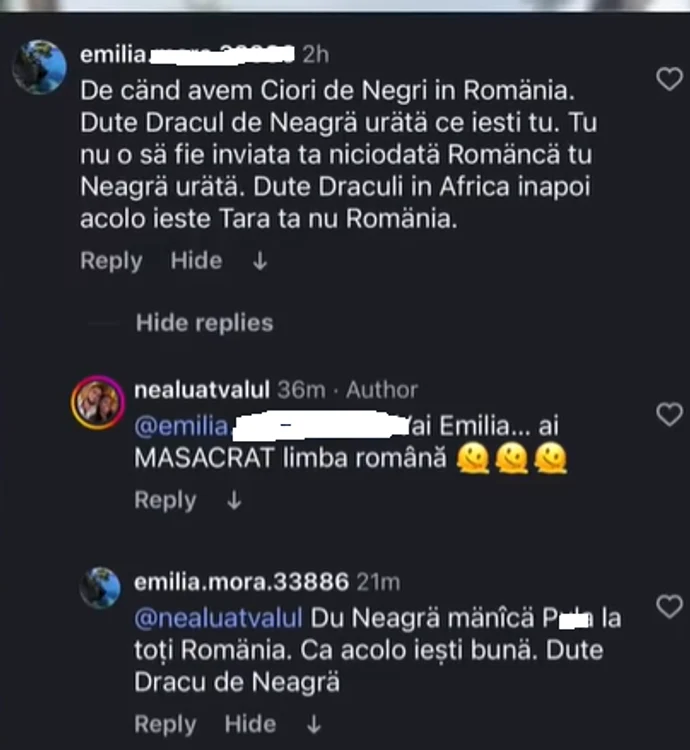Click down arrow beside nealuatvalul's Reply button
Viewport: 690px width, 750px height.
234,500
